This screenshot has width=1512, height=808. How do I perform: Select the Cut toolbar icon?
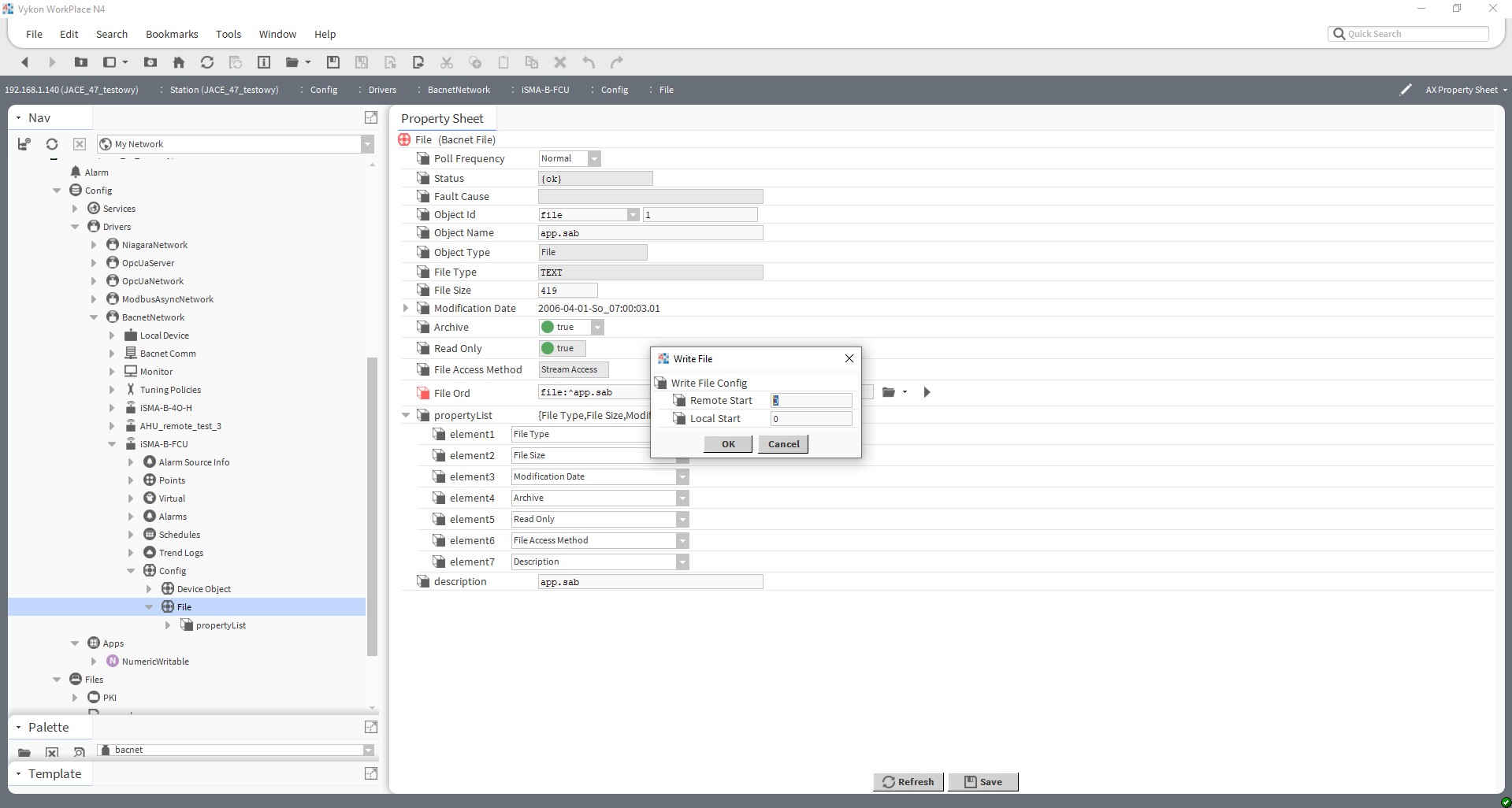pos(447,62)
